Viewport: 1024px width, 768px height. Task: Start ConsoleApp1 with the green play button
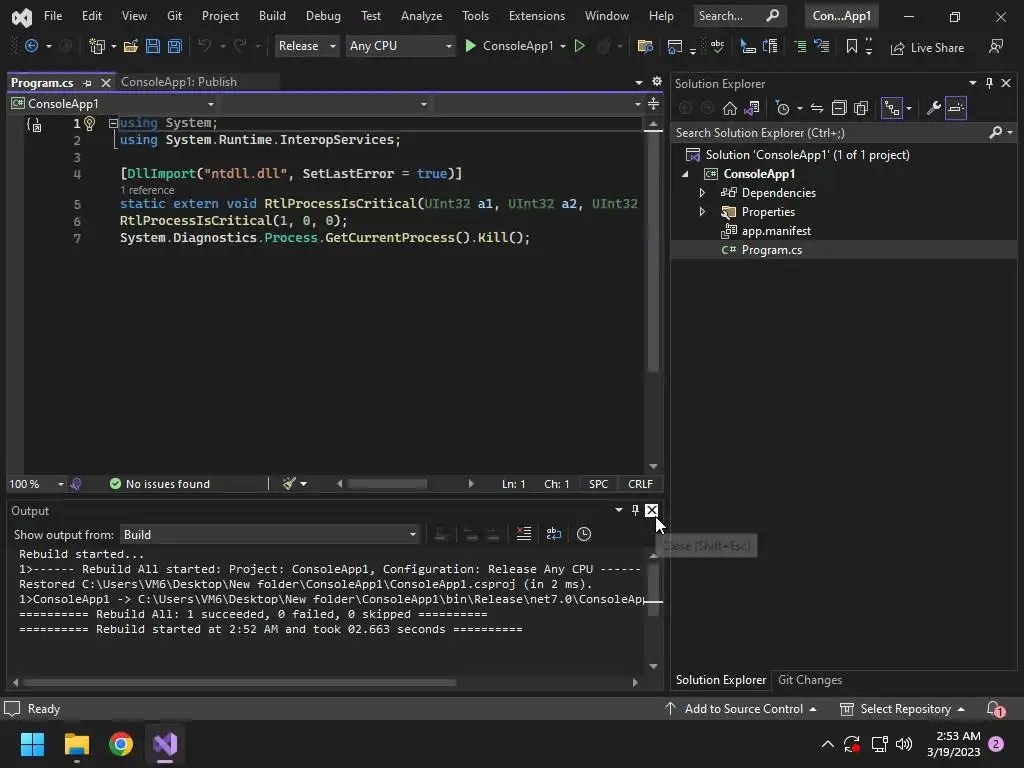pyautogui.click(x=470, y=46)
